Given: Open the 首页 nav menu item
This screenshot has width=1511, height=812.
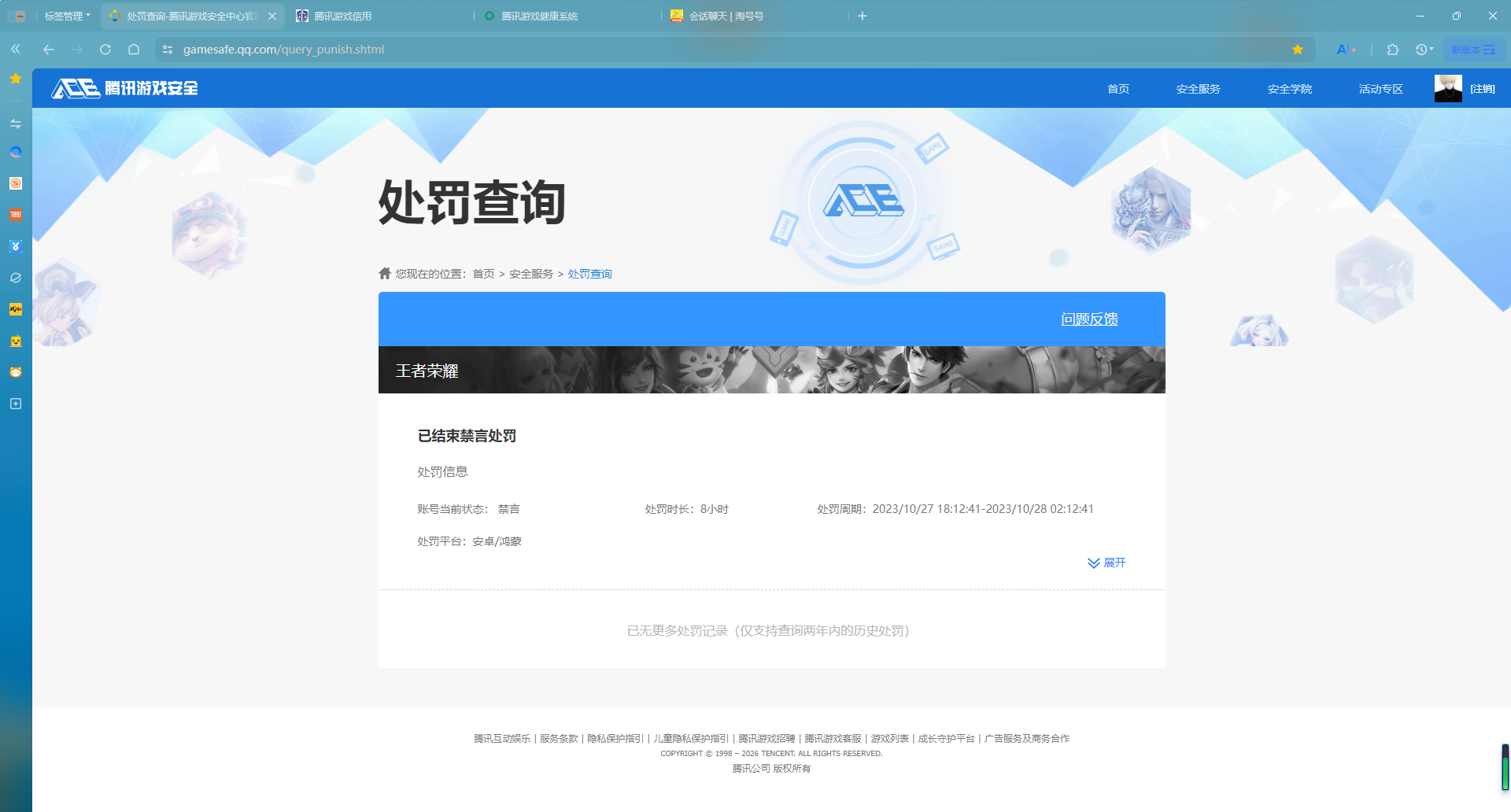Looking at the screenshot, I should 1118,89.
